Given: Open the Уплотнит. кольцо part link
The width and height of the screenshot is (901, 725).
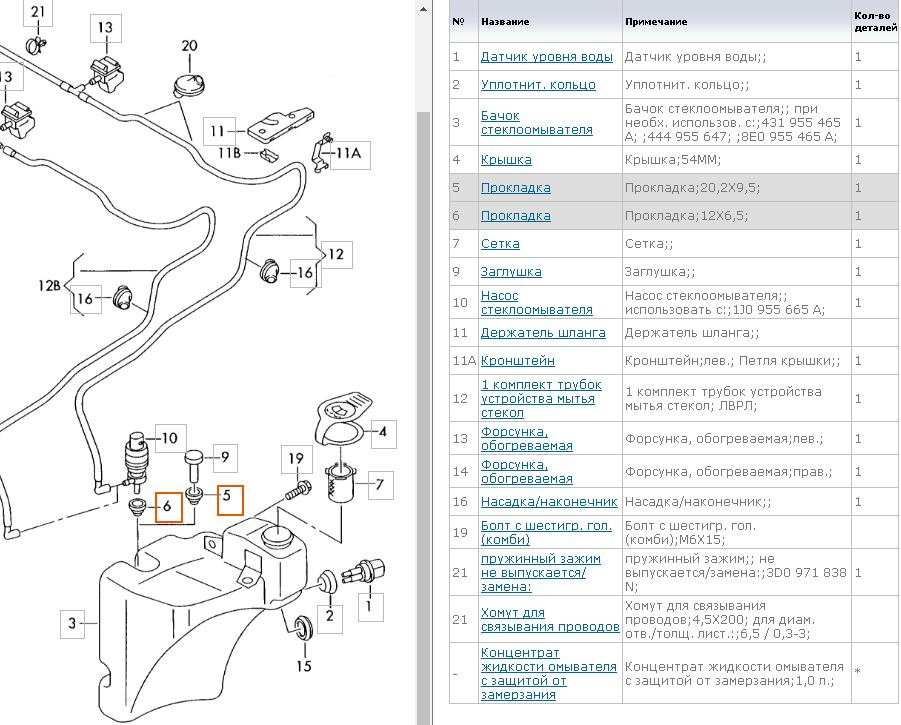Looking at the screenshot, I should pos(537,85).
